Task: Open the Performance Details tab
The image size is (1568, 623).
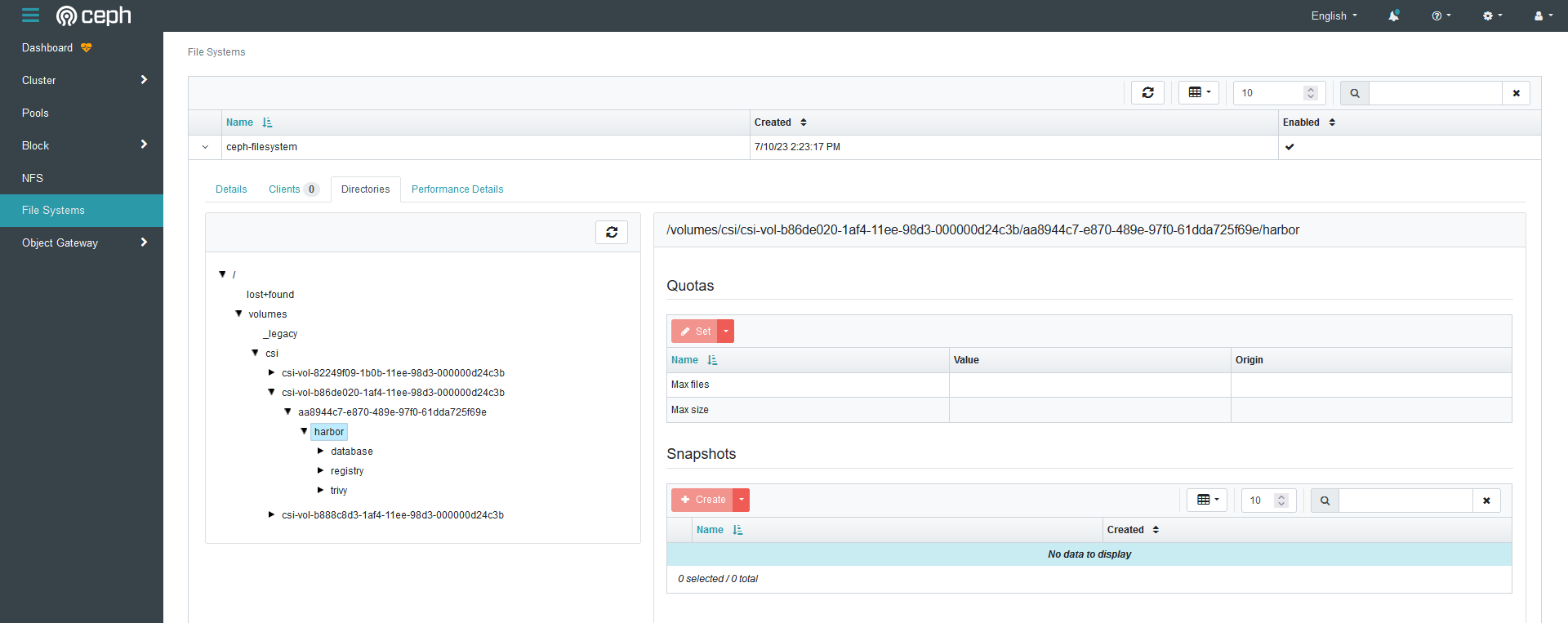Action: click(x=457, y=189)
